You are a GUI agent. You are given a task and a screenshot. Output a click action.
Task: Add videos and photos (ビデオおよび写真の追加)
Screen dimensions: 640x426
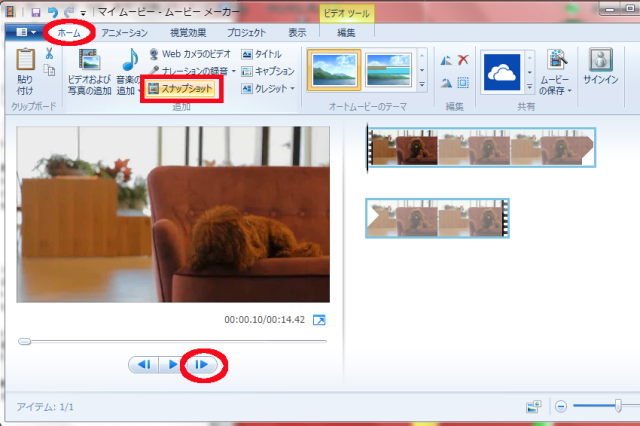(x=88, y=70)
